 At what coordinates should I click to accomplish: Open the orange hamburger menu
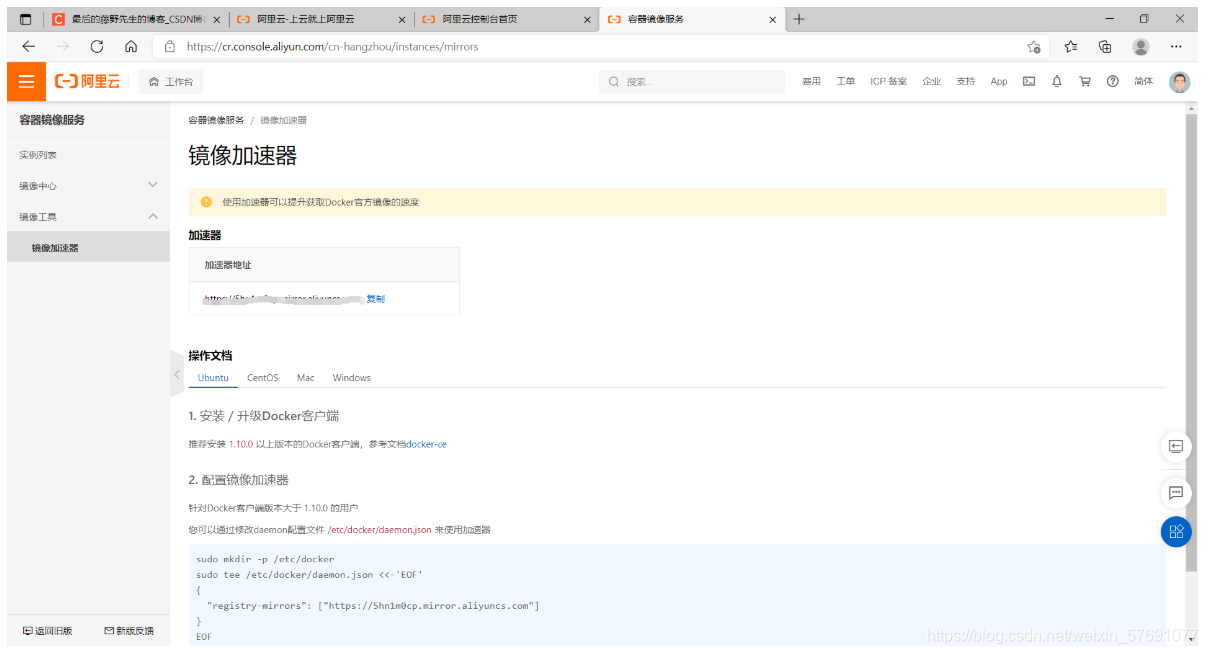(26, 81)
